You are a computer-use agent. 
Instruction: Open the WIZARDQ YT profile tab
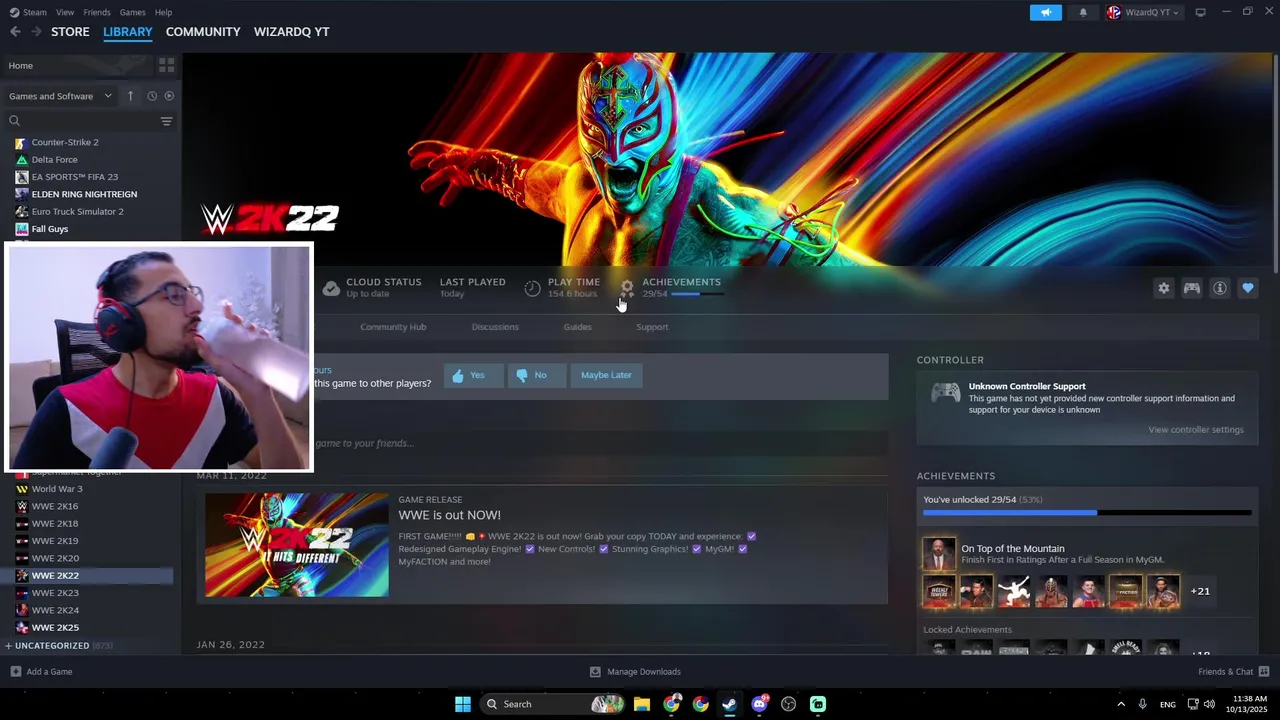click(x=291, y=32)
